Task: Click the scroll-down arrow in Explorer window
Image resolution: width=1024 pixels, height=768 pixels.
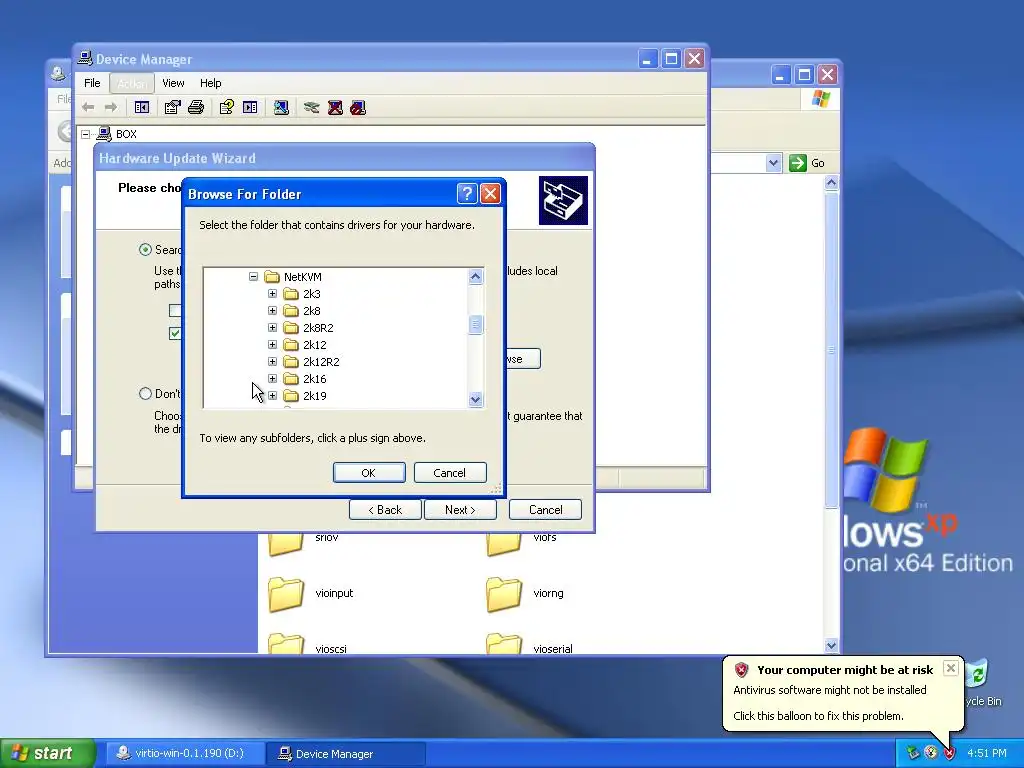Action: (831, 645)
